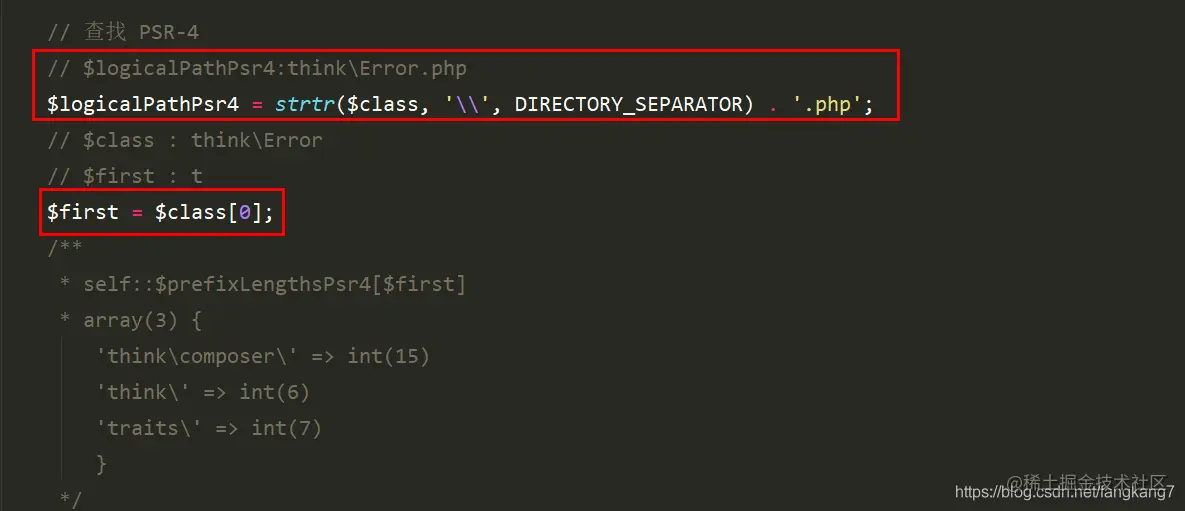This screenshot has height=511, width=1185.
Task: Click the comment line '$class : think\Error'
Action: pyautogui.click(x=184, y=141)
